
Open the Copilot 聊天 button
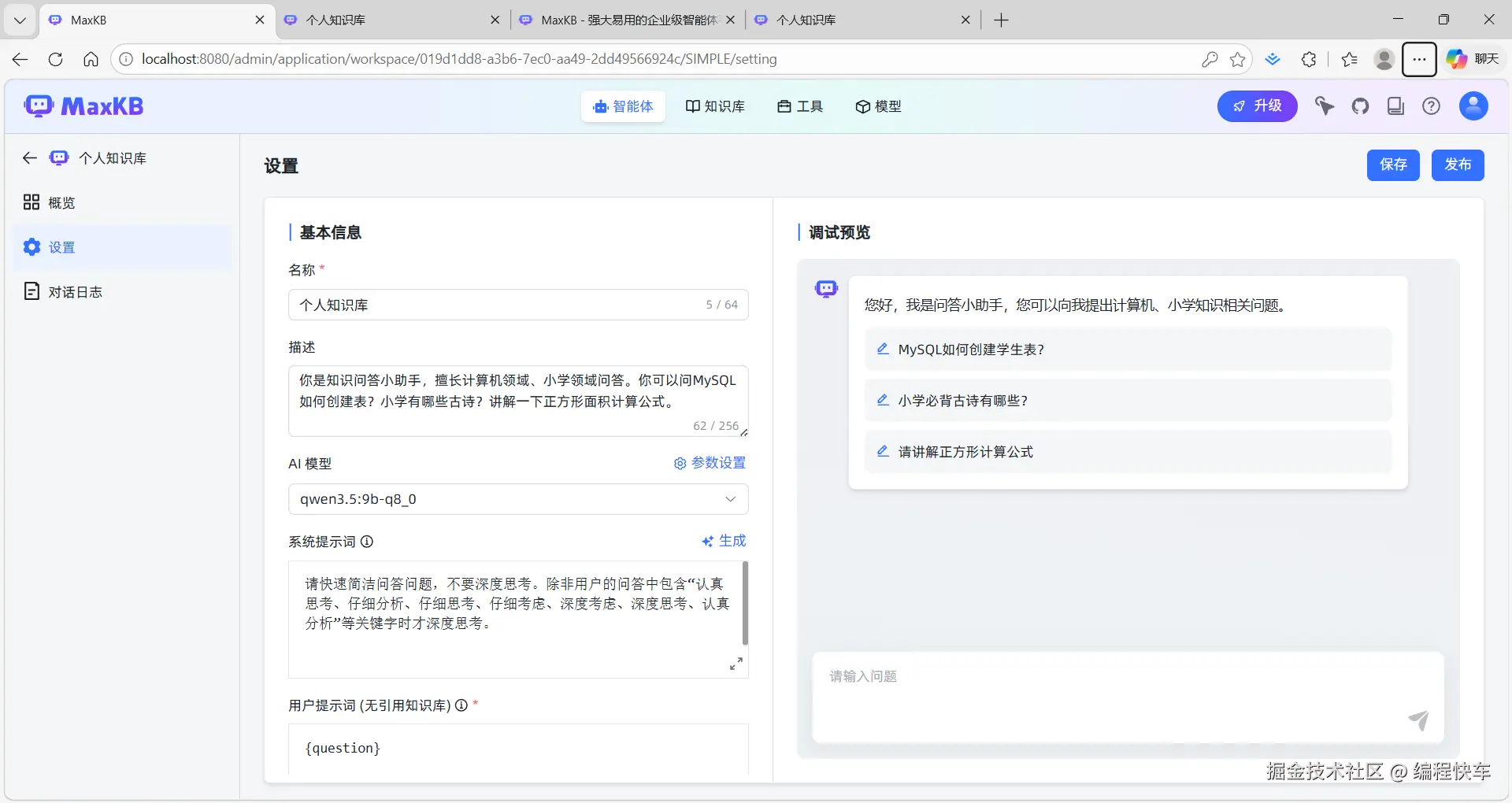(x=1473, y=59)
